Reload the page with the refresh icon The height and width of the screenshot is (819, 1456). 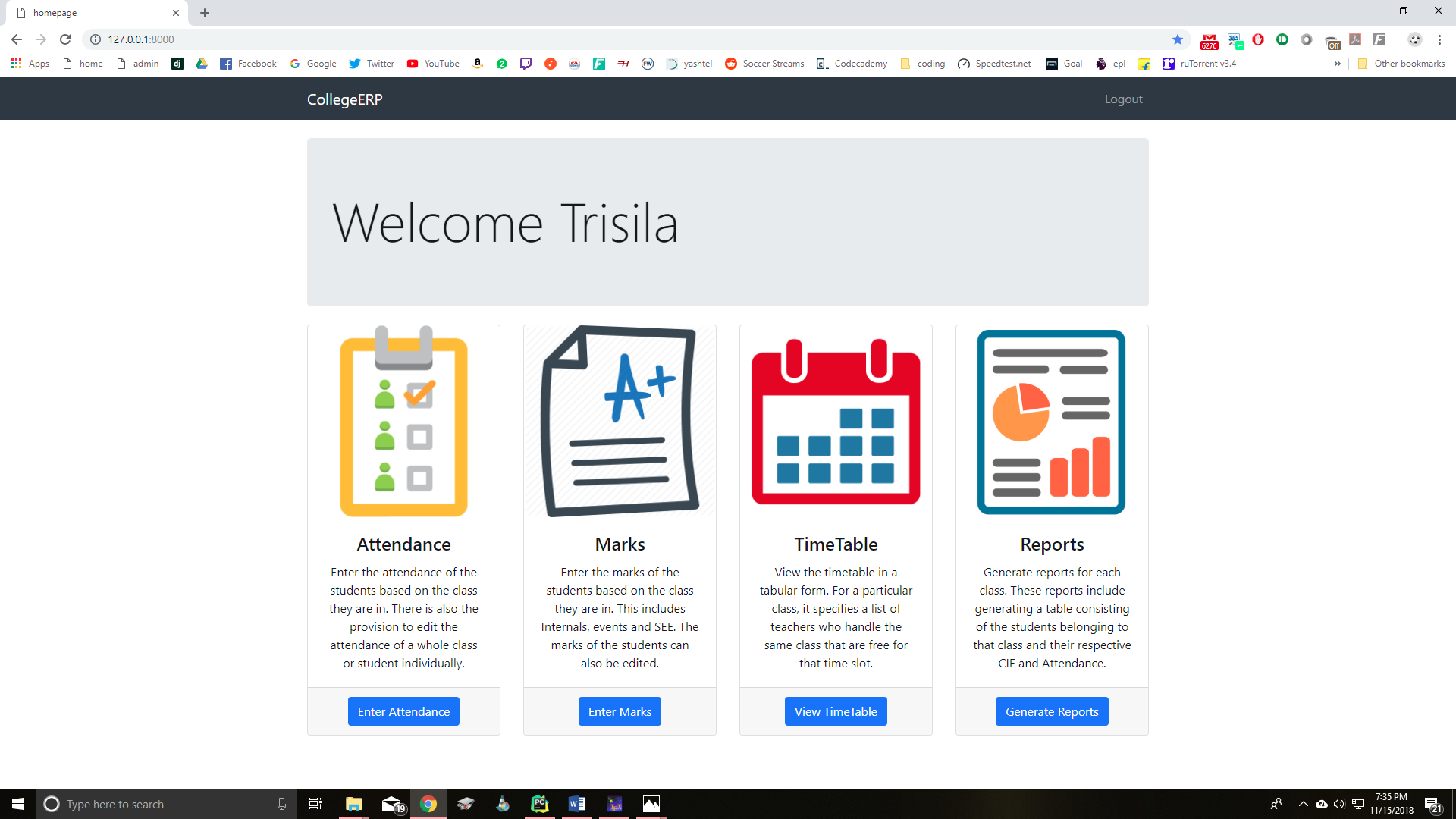[65, 39]
